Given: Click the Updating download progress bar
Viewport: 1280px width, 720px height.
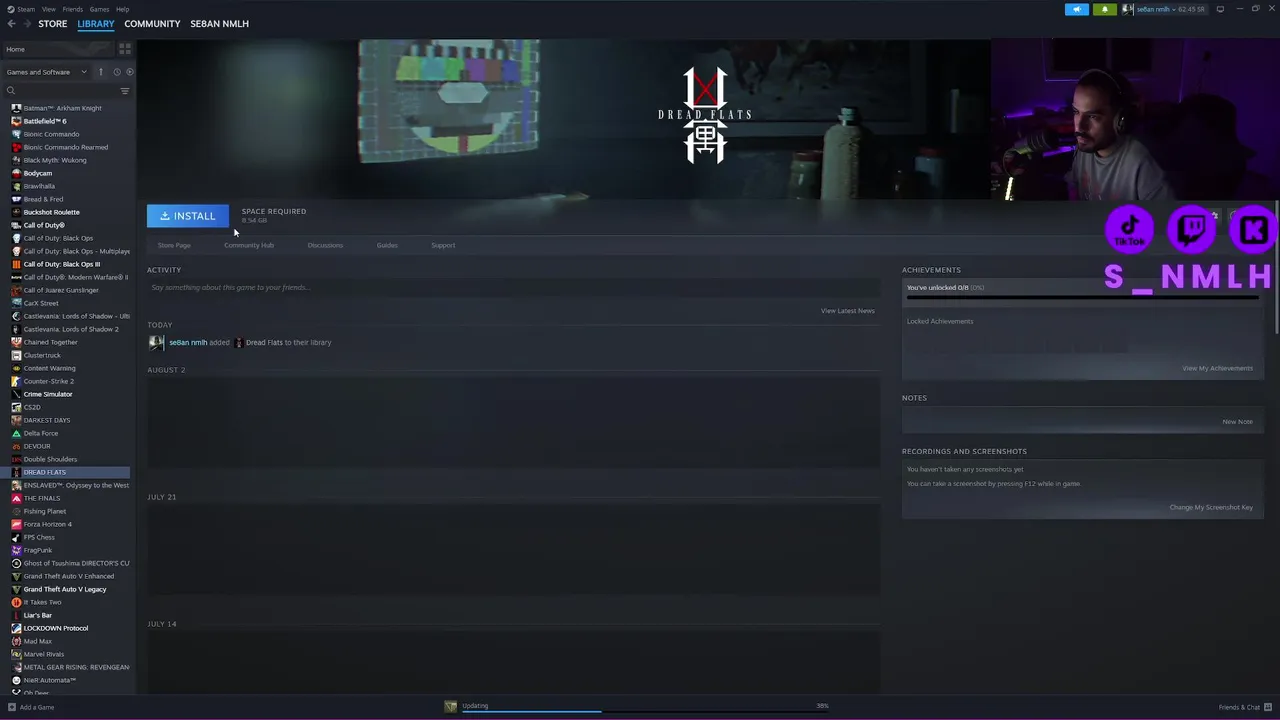Looking at the screenshot, I should pyautogui.click(x=645, y=711).
